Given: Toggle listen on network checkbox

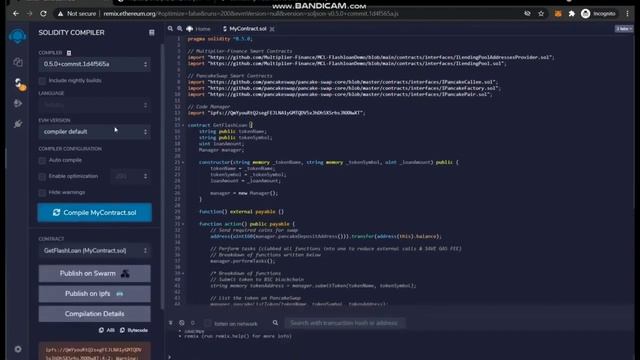Looking at the screenshot, I should 208,323.
